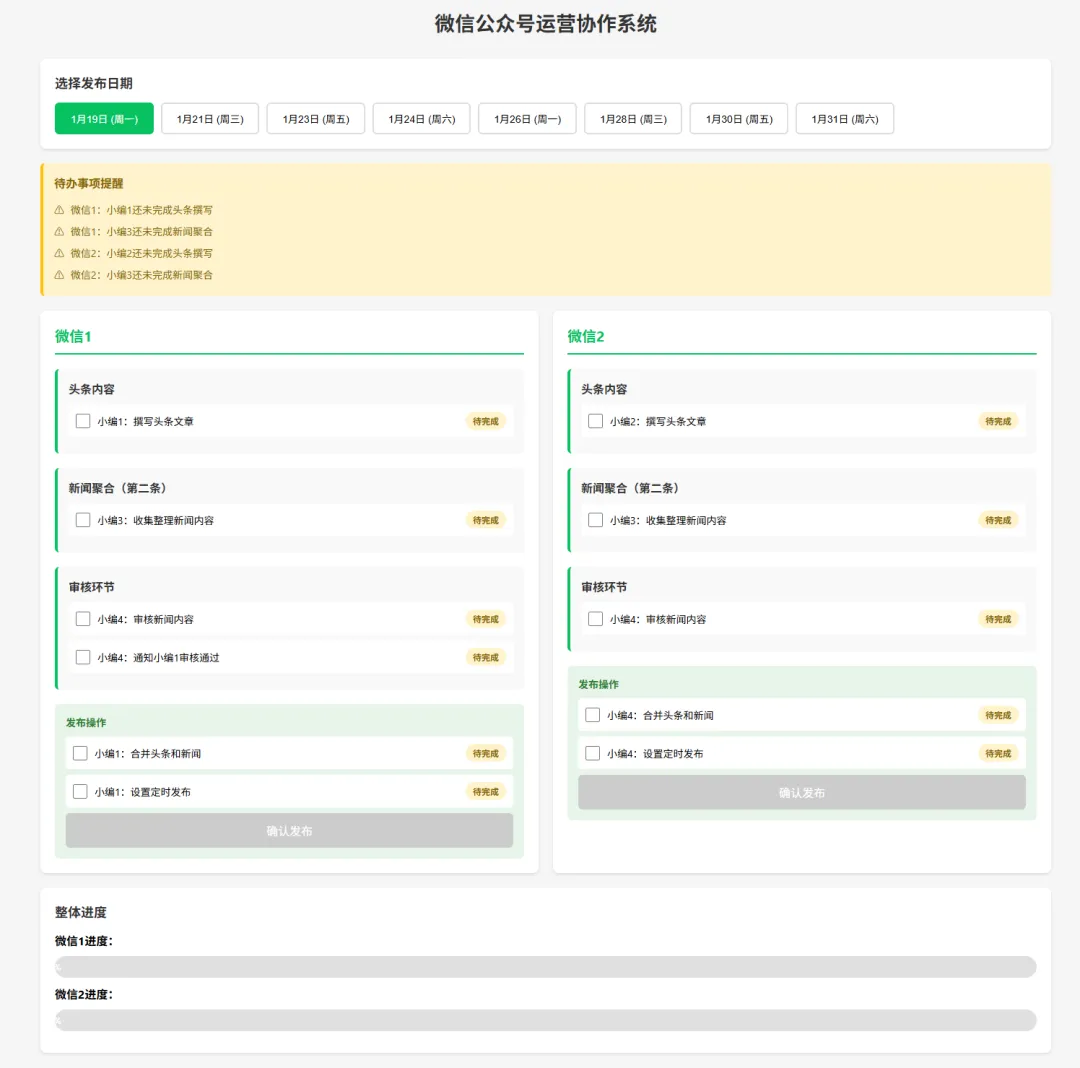This screenshot has height=1068, width=1080.
Task: Select the 1月30日 (周五) date button
Action: (739, 118)
